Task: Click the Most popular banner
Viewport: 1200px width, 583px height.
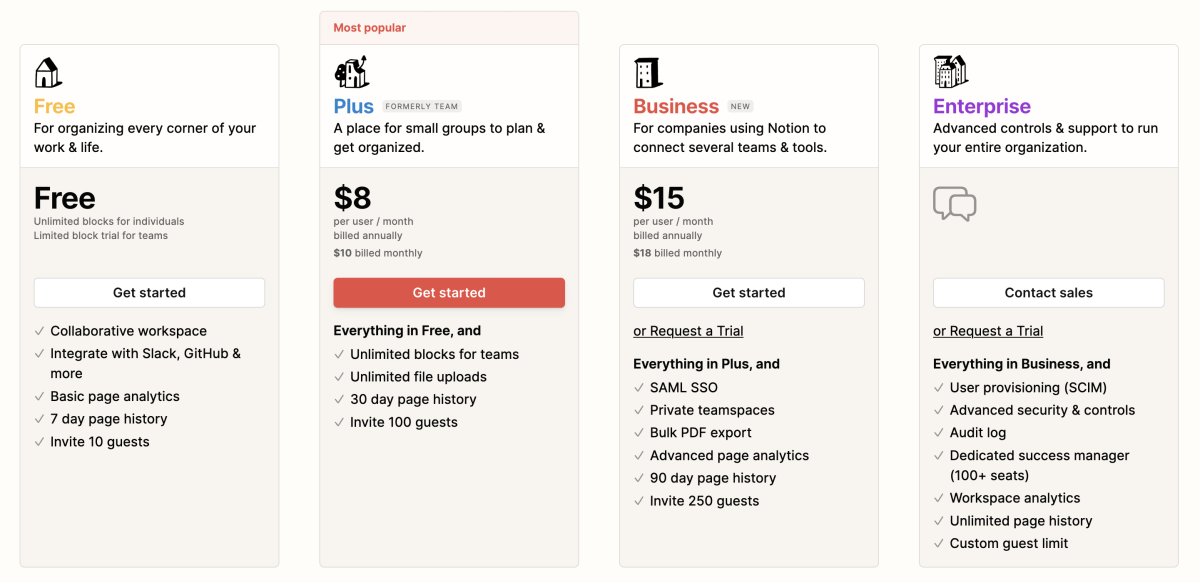Action: (449, 28)
